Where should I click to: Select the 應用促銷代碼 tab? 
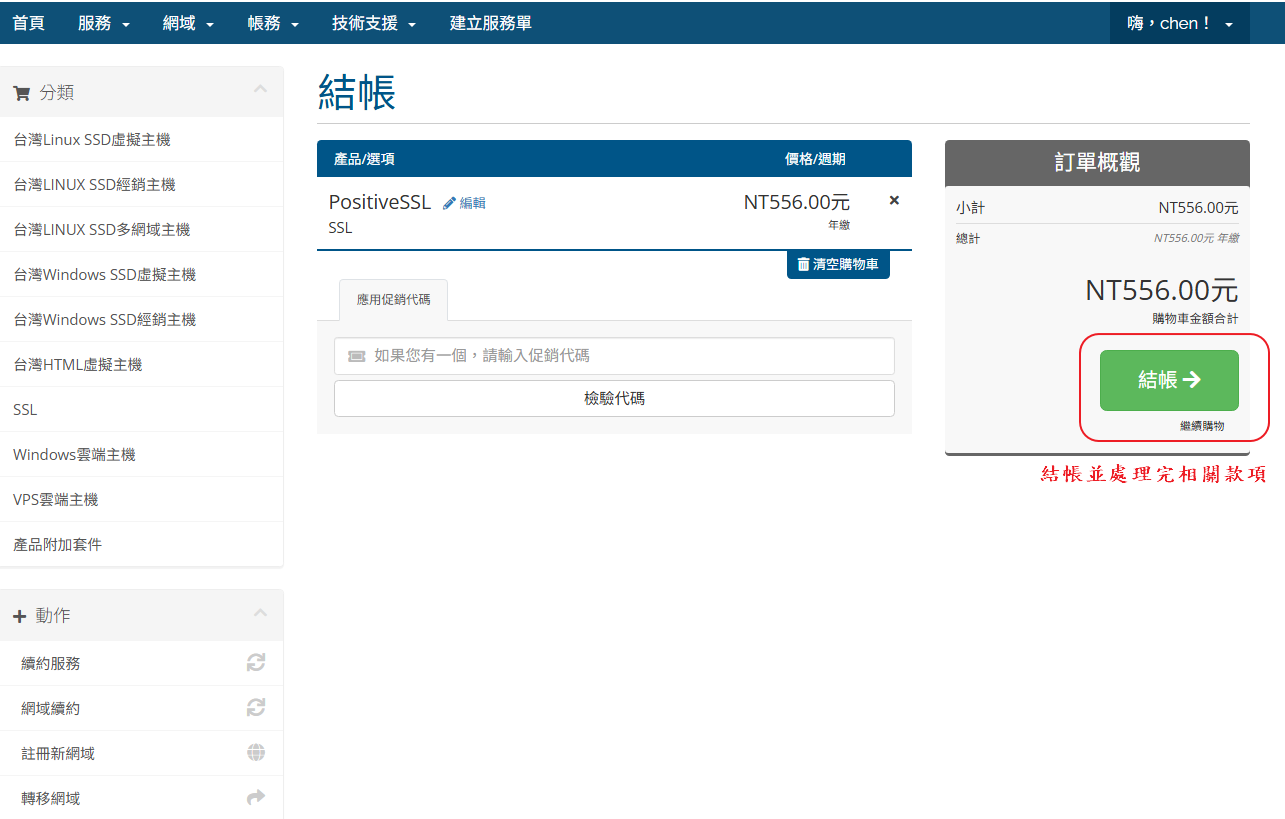(393, 299)
